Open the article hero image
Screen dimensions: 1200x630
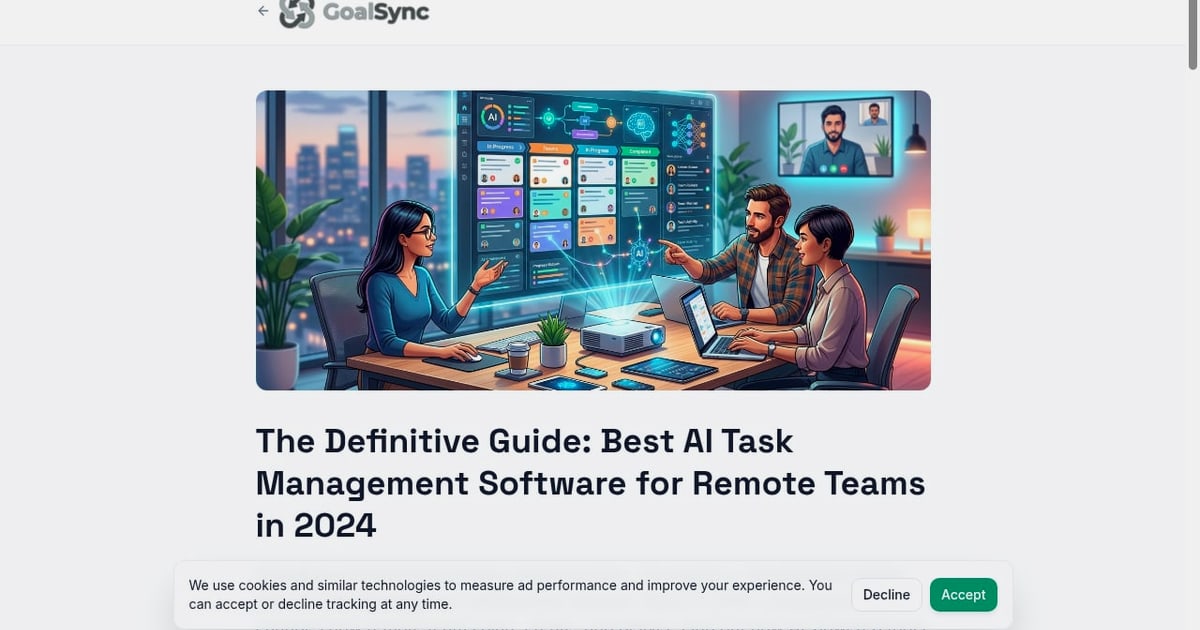point(593,240)
